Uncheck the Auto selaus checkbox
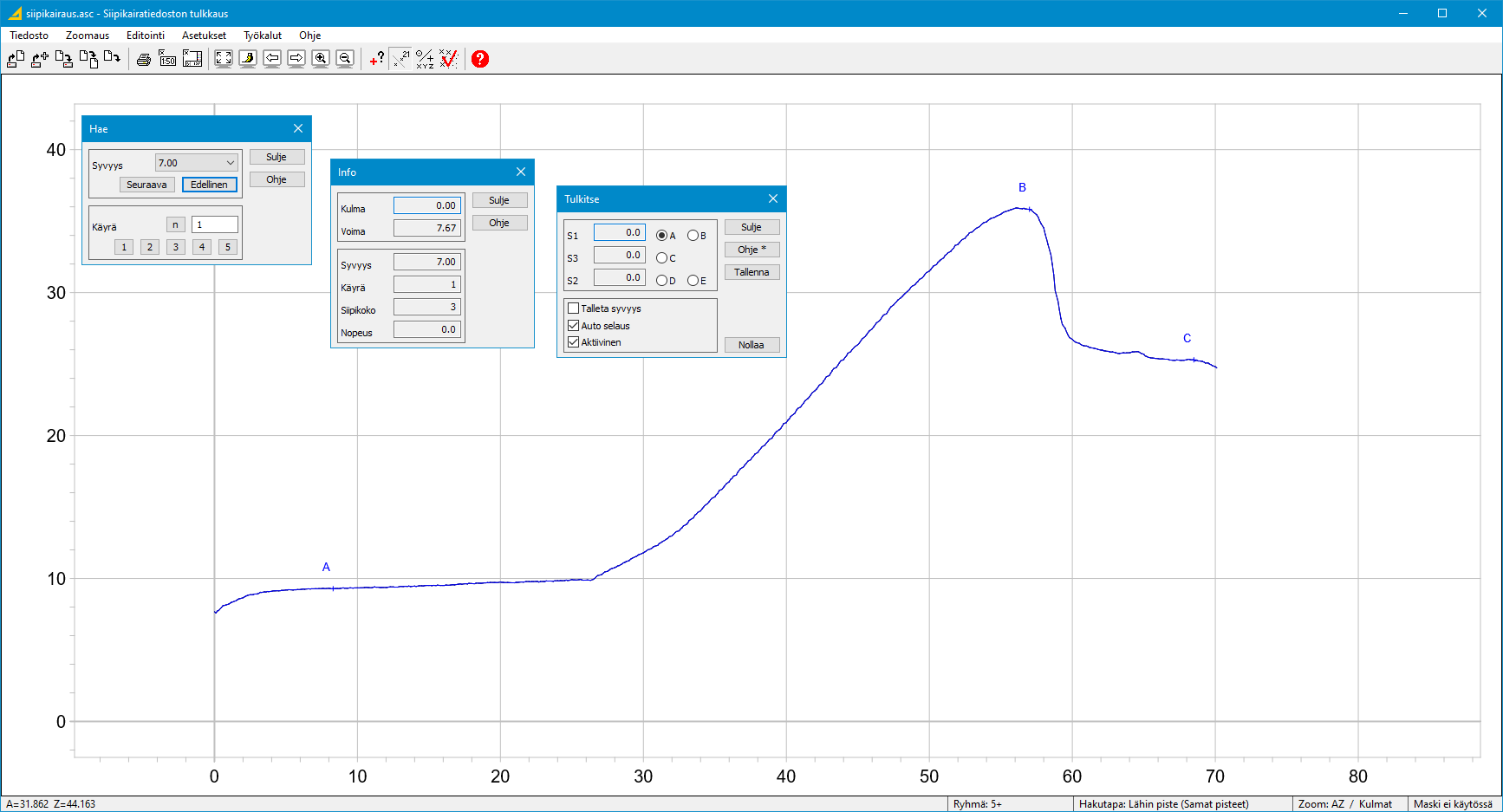 click(x=573, y=326)
